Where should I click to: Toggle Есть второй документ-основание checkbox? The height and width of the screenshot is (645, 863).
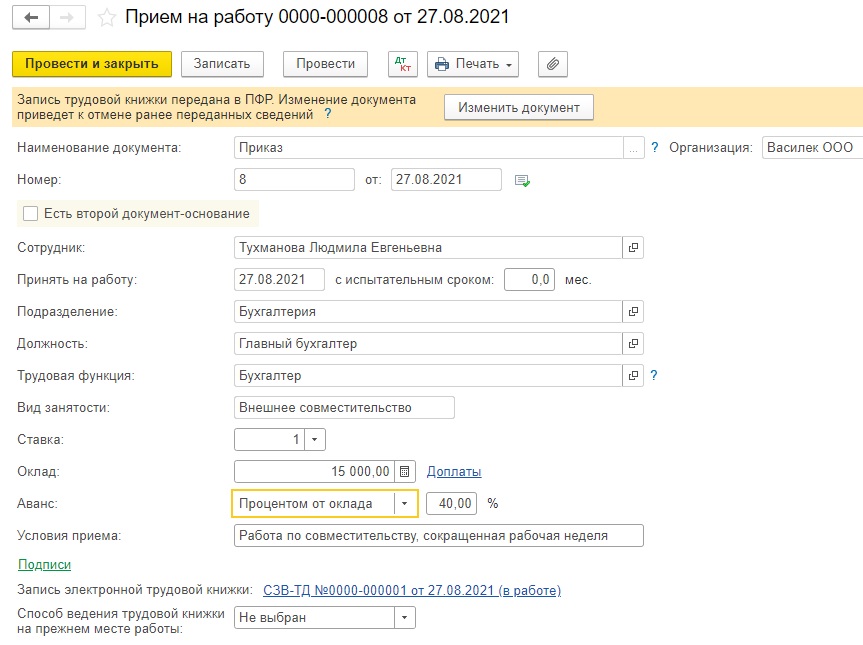[31, 214]
